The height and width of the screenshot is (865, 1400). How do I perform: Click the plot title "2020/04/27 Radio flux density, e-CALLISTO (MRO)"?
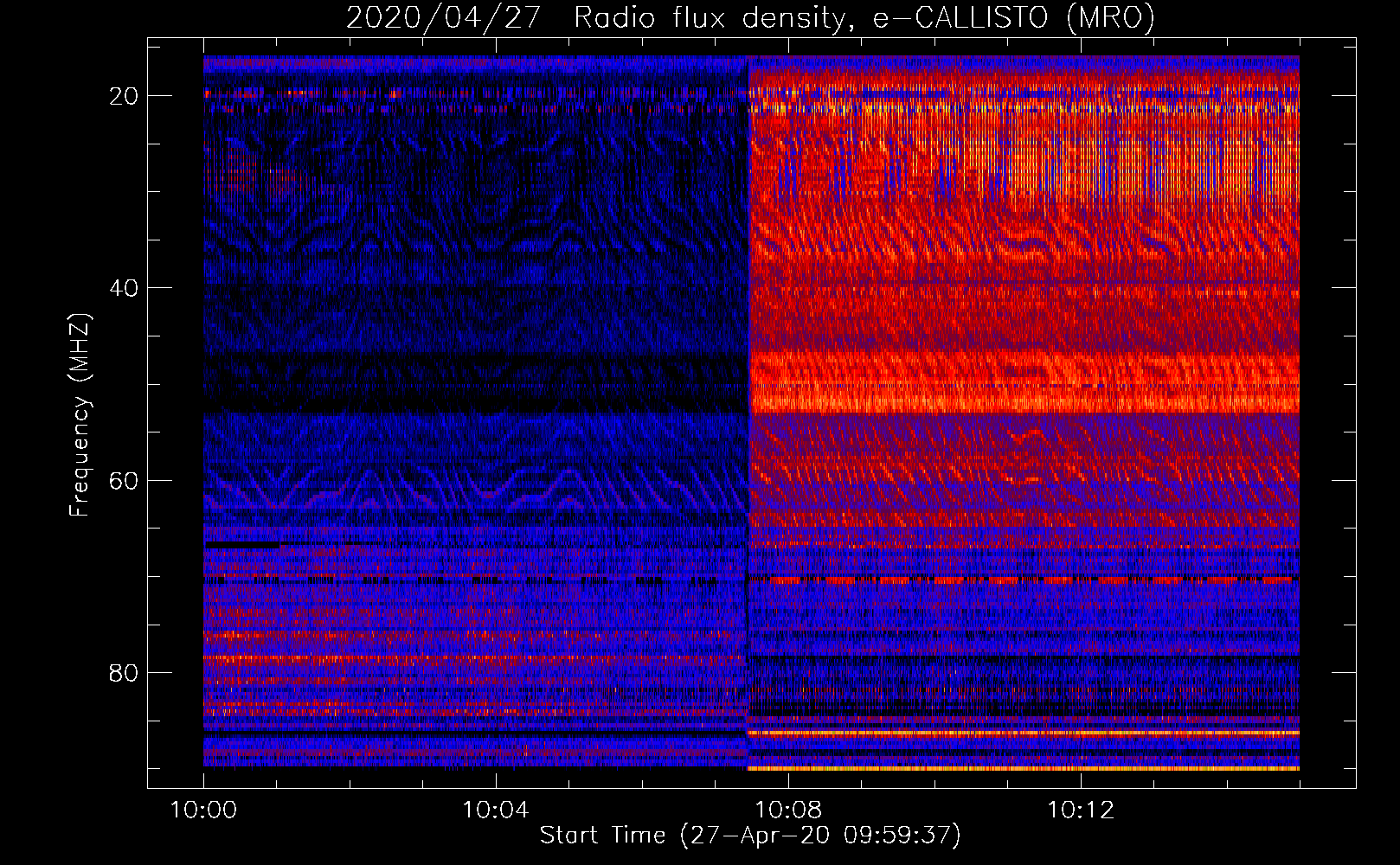tap(750, 18)
